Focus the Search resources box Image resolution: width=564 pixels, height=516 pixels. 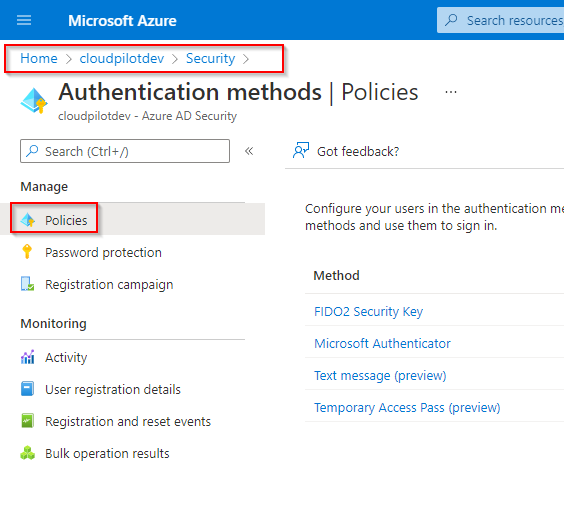coord(500,20)
